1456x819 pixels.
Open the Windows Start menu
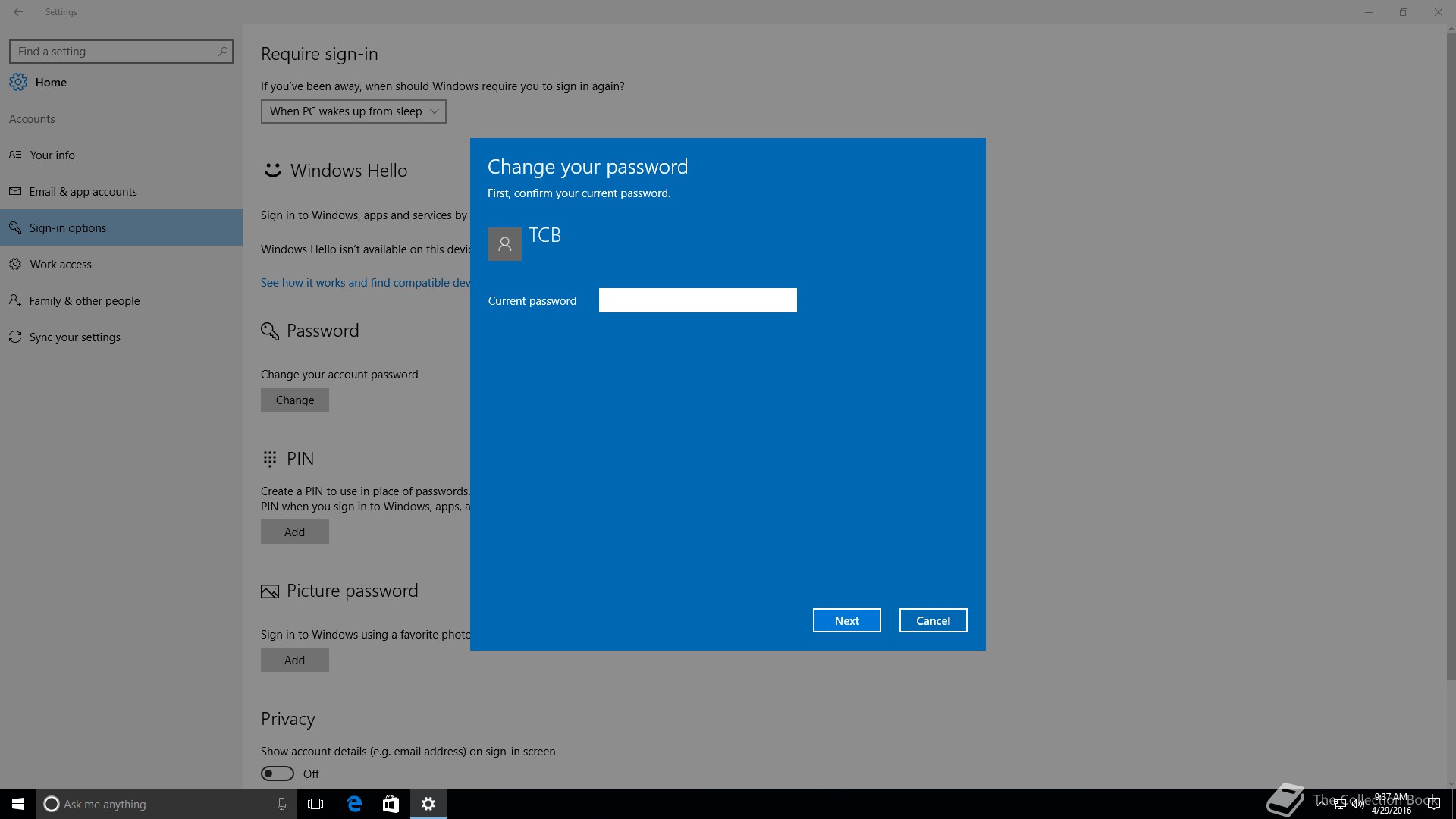point(18,804)
